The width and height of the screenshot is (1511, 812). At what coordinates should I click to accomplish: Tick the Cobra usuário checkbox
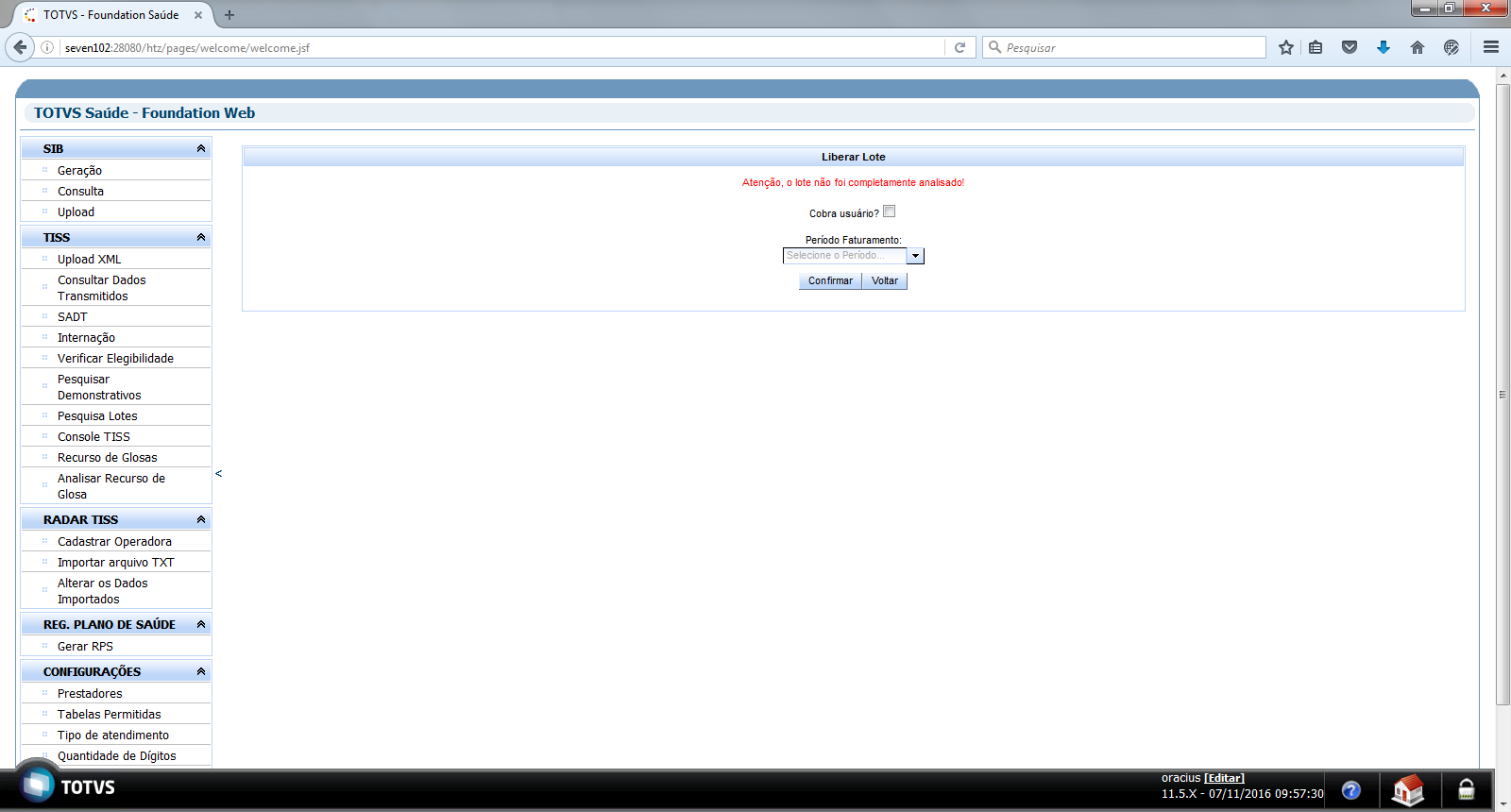coord(889,211)
